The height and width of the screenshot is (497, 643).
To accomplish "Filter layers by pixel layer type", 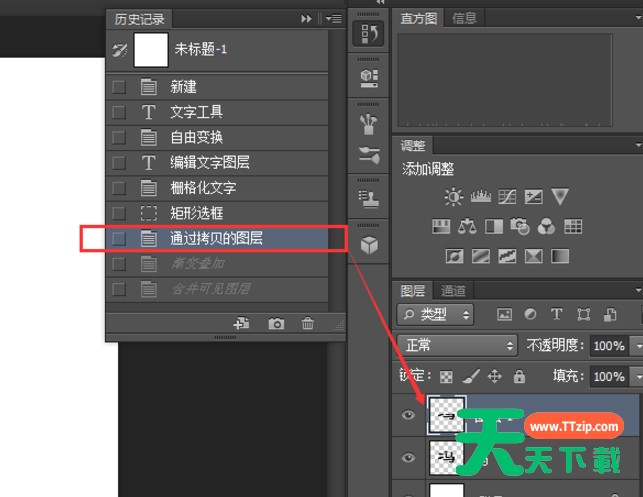I will pos(504,315).
